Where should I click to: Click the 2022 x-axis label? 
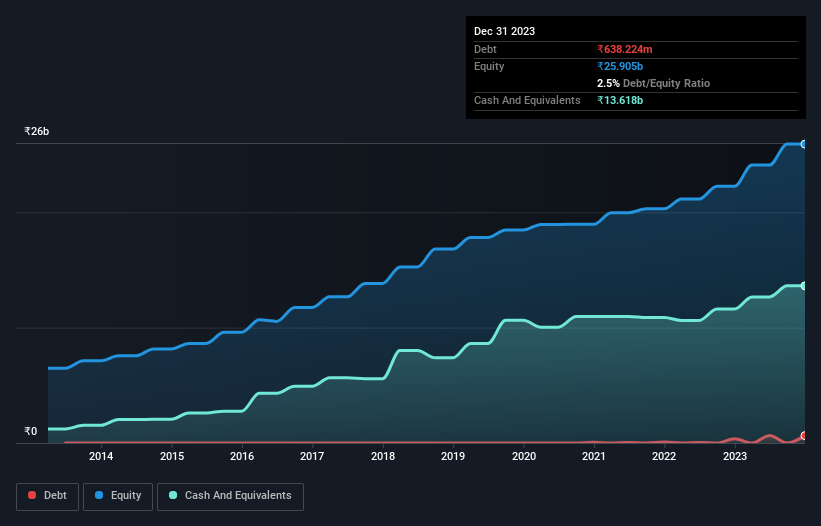click(664, 456)
